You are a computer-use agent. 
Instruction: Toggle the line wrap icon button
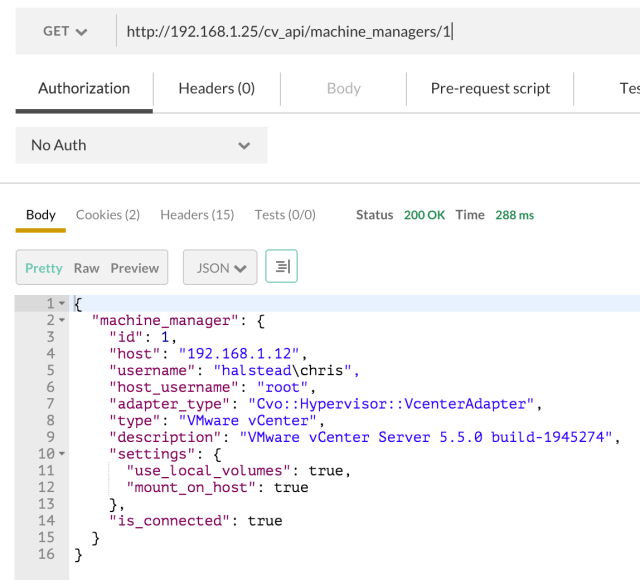tap(282, 266)
